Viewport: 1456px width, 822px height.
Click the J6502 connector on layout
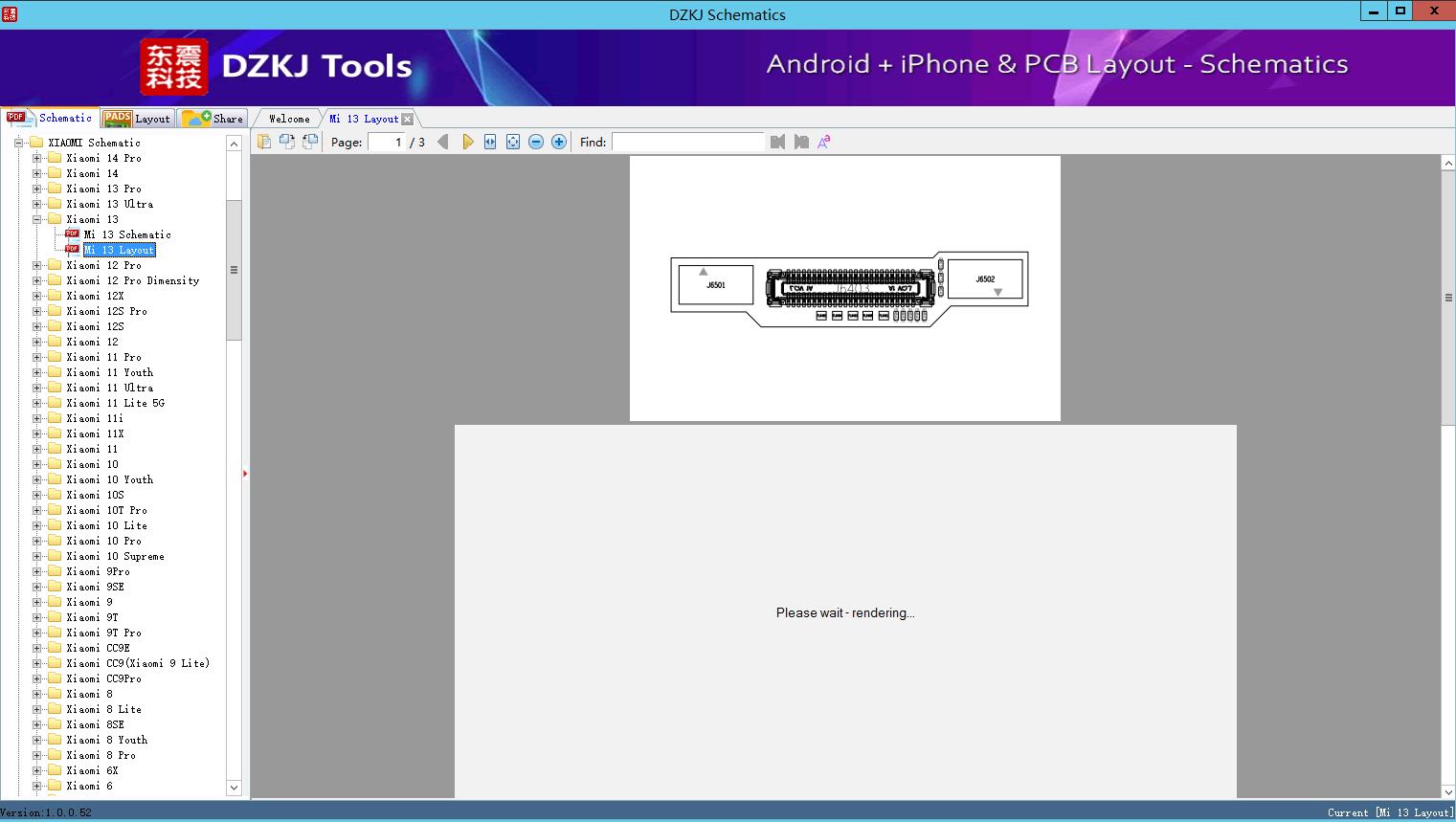[x=985, y=278]
